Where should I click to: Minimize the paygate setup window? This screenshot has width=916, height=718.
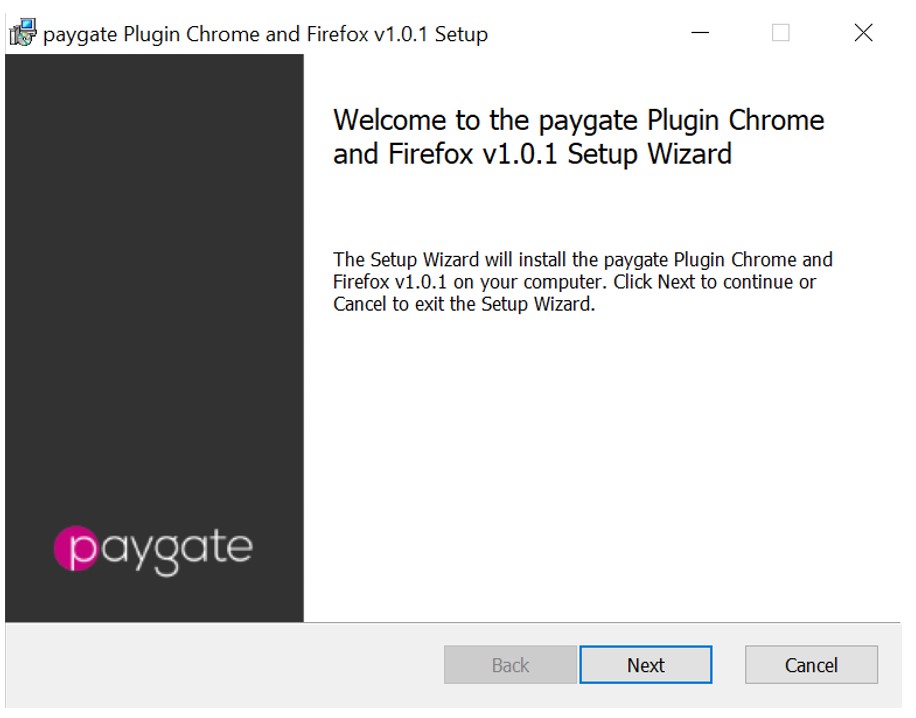point(700,33)
